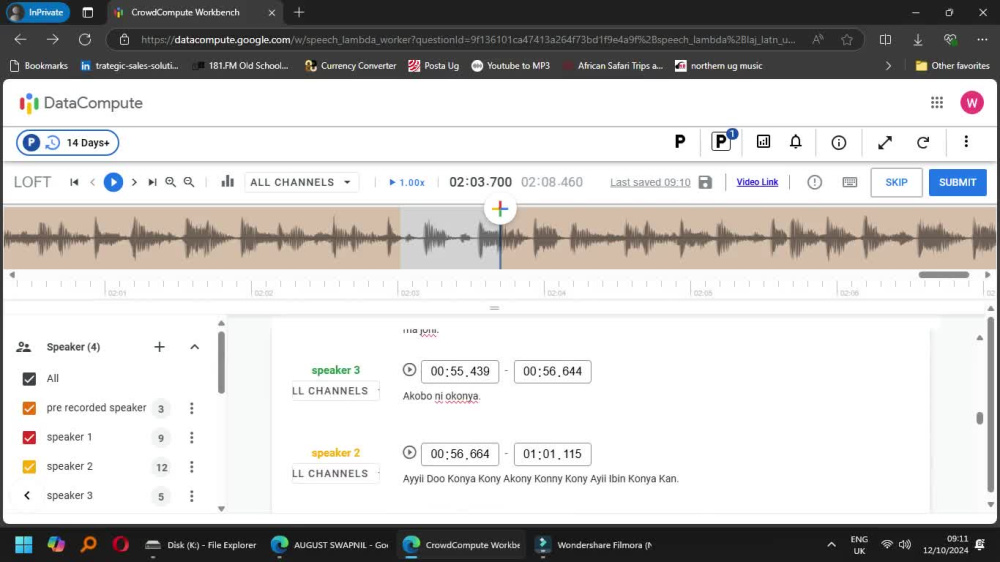1000x562 pixels.
Task: Open options menu for speaker 1
Action: (191, 438)
